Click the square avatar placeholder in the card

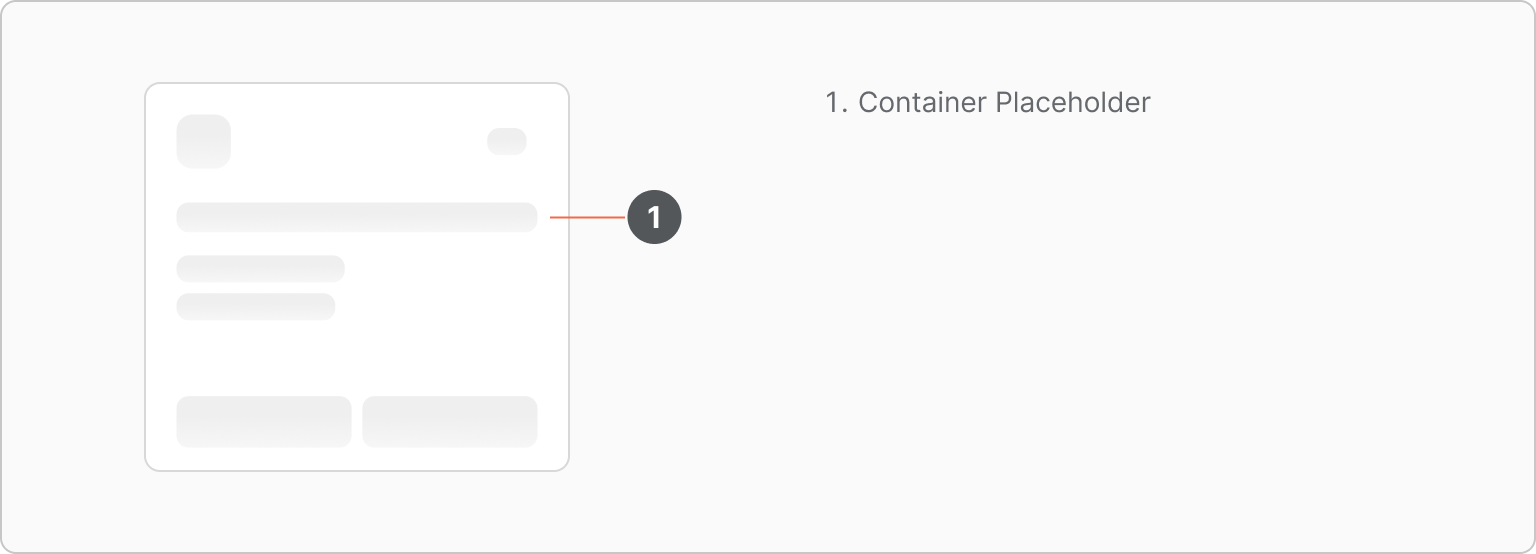point(204,141)
